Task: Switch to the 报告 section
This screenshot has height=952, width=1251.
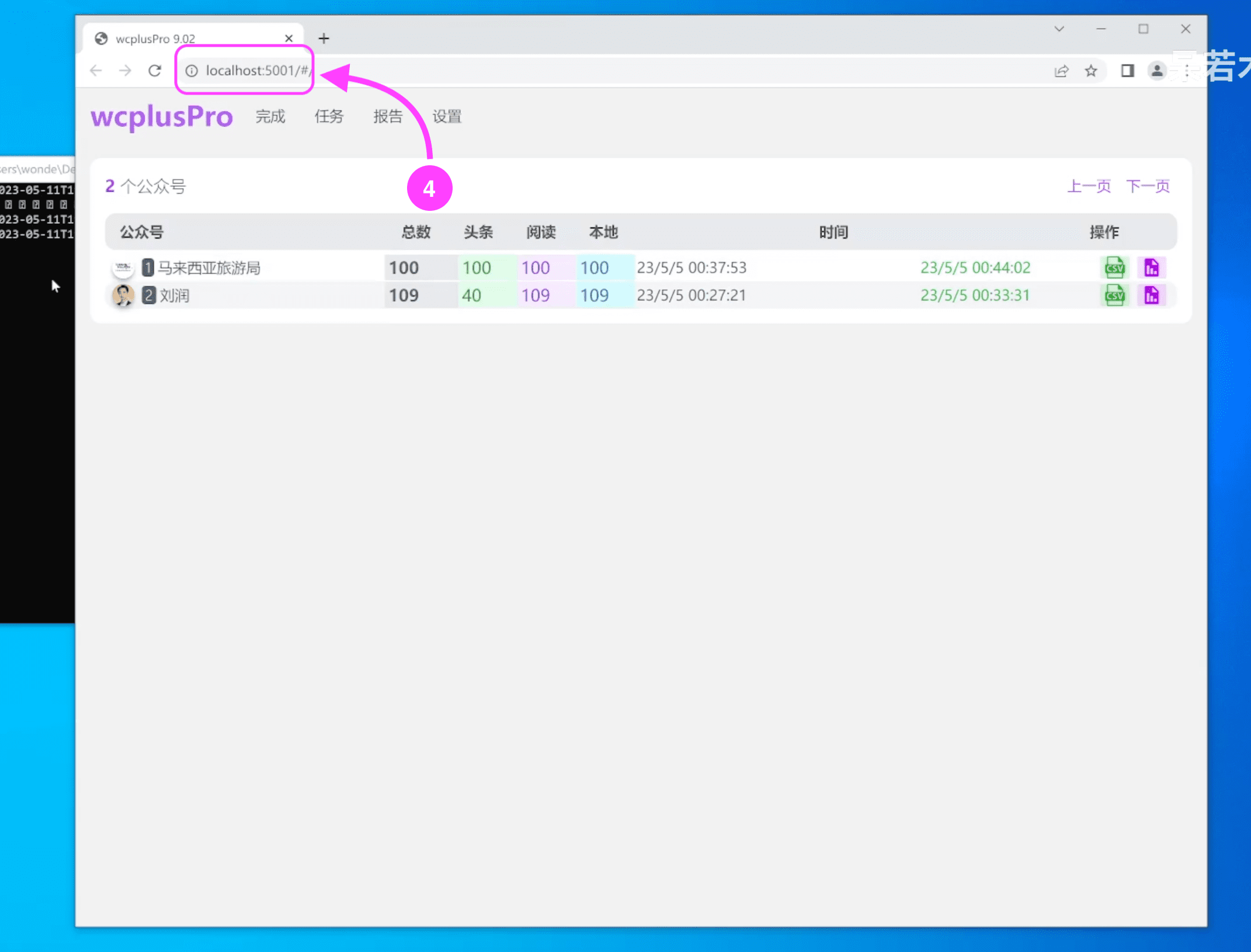Action: tap(388, 116)
